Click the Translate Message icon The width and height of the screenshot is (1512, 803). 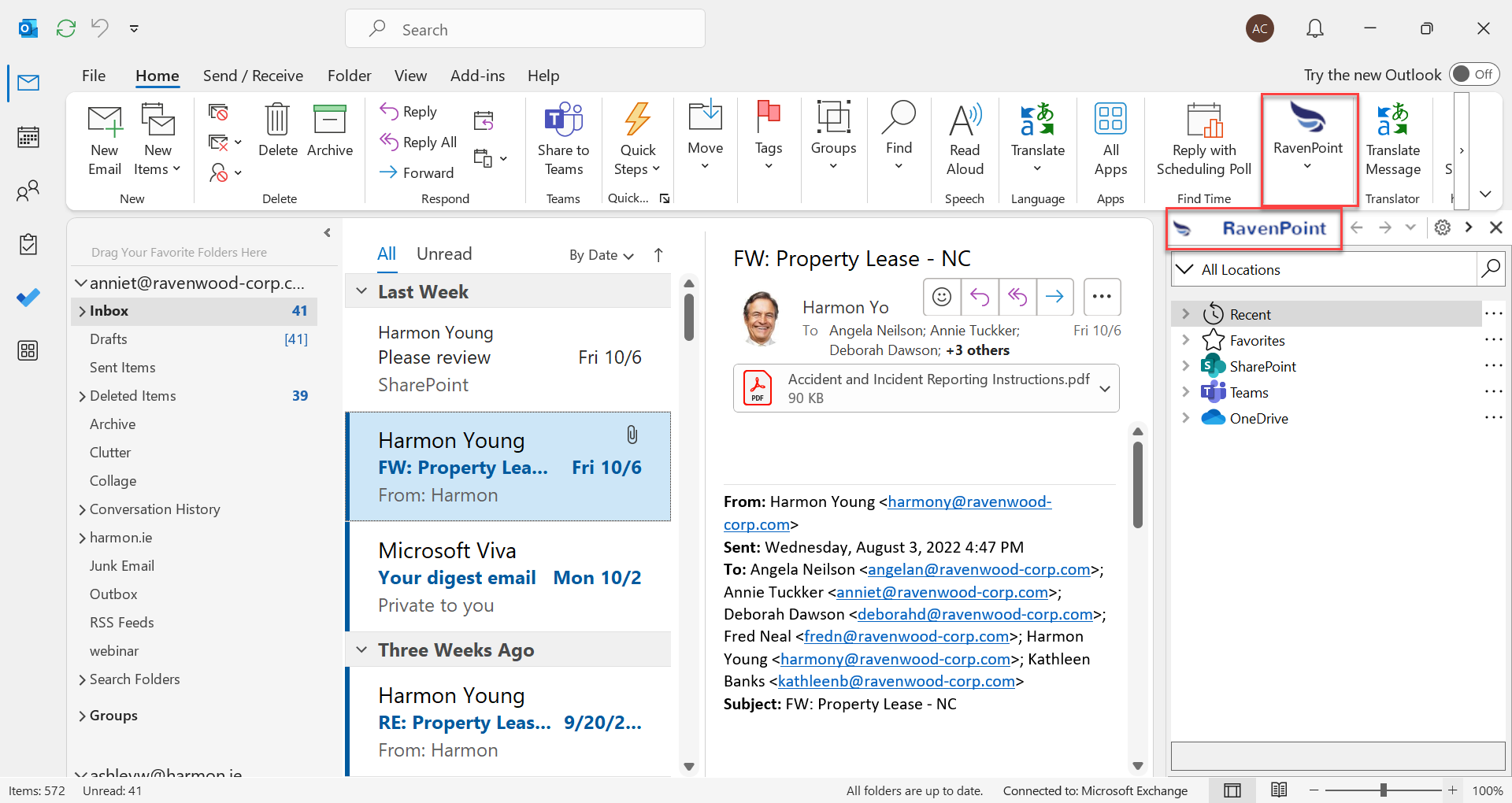(1392, 120)
